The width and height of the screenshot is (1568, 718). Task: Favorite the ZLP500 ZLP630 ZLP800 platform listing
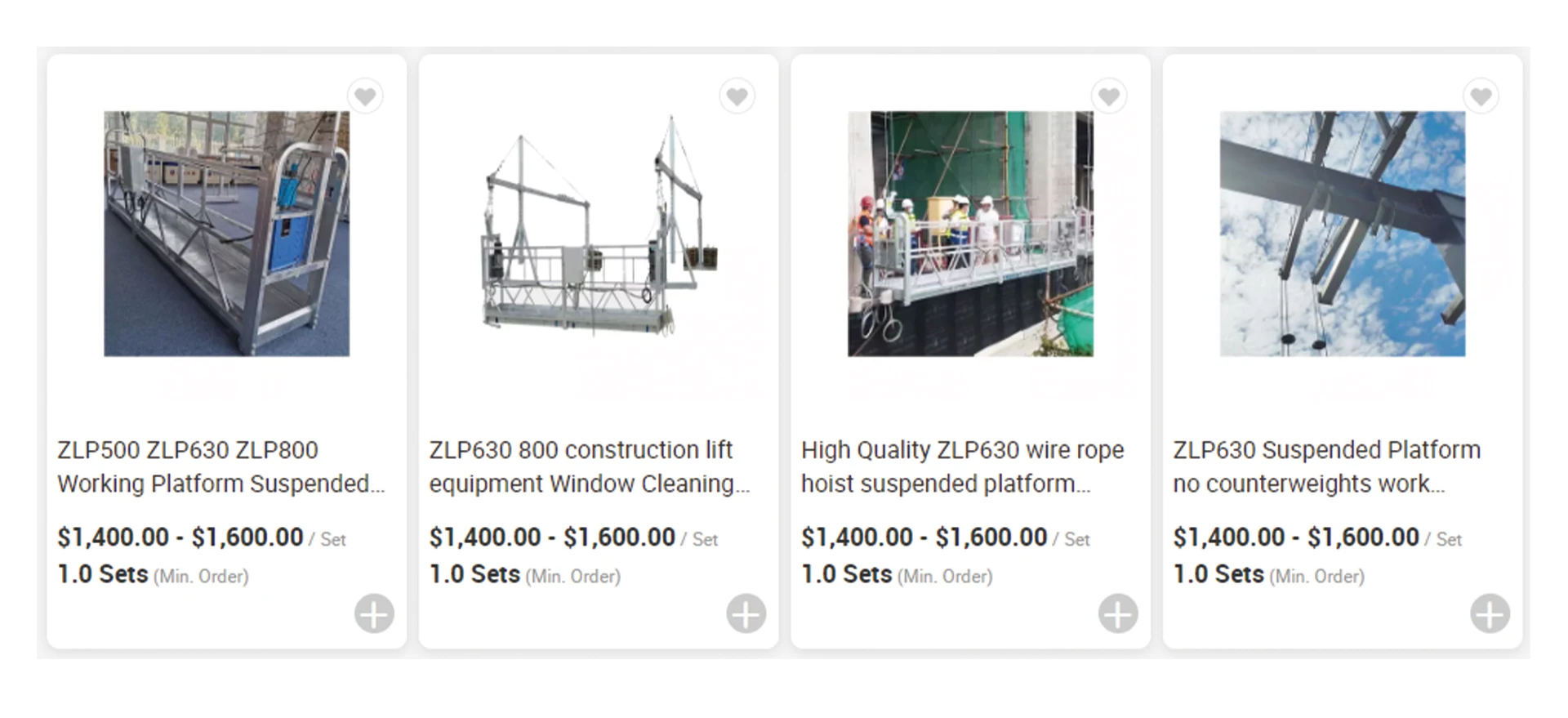[x=365, y=96]
